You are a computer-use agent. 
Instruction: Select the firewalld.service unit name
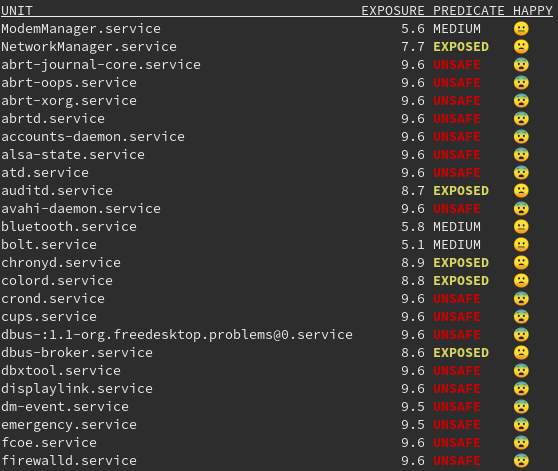[69, 461]
